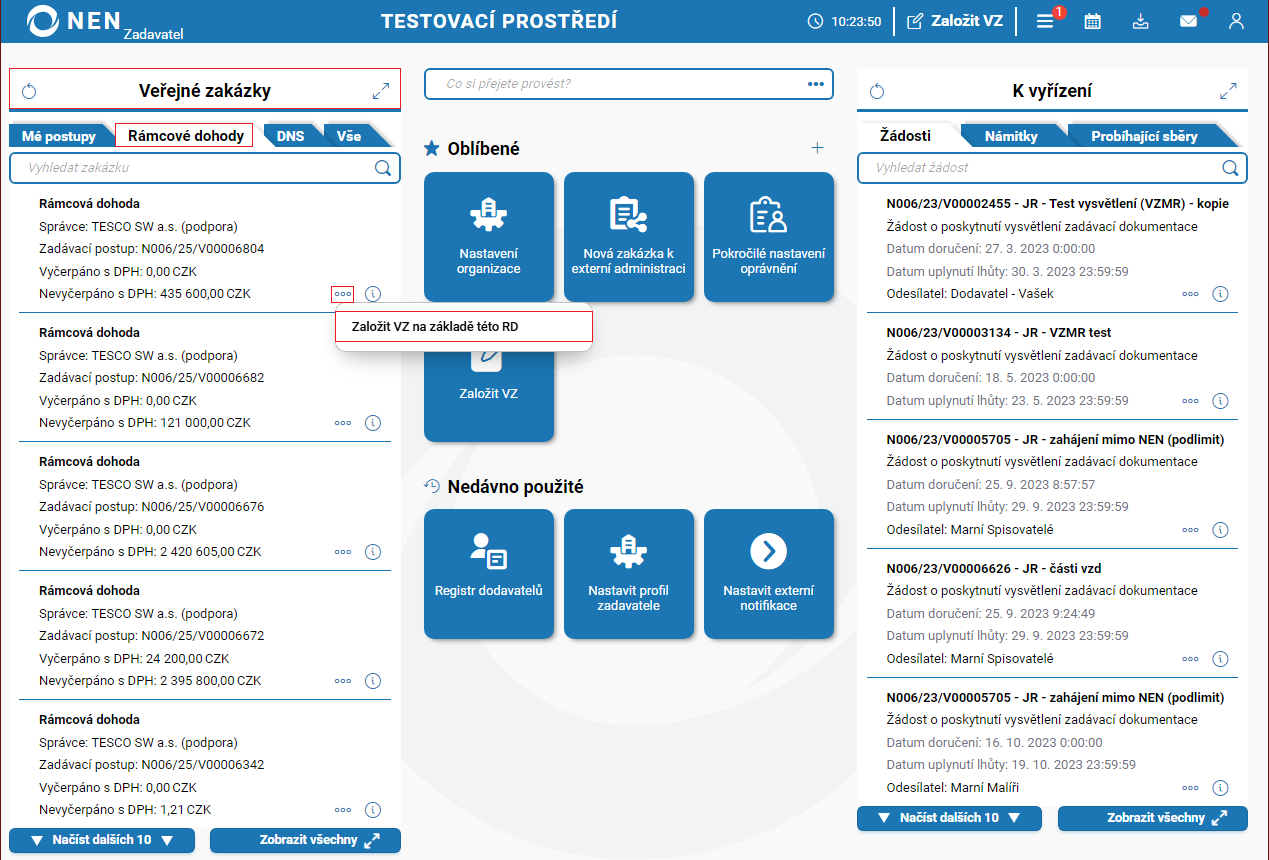Open request N006/23/V00005705 dated 25. 9. 2023
The height and width of the screenshot is (860, 1269).
coord(1056,439)
